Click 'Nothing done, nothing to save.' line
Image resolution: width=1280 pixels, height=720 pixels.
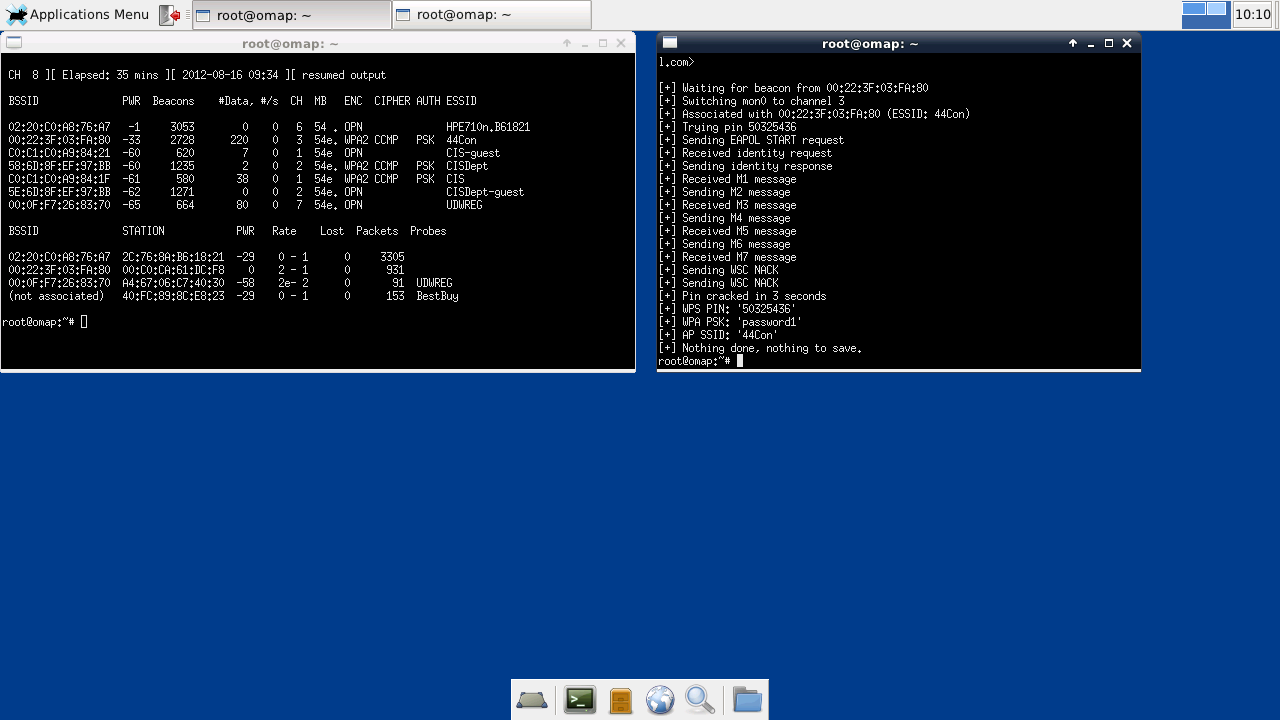point(760,348)
